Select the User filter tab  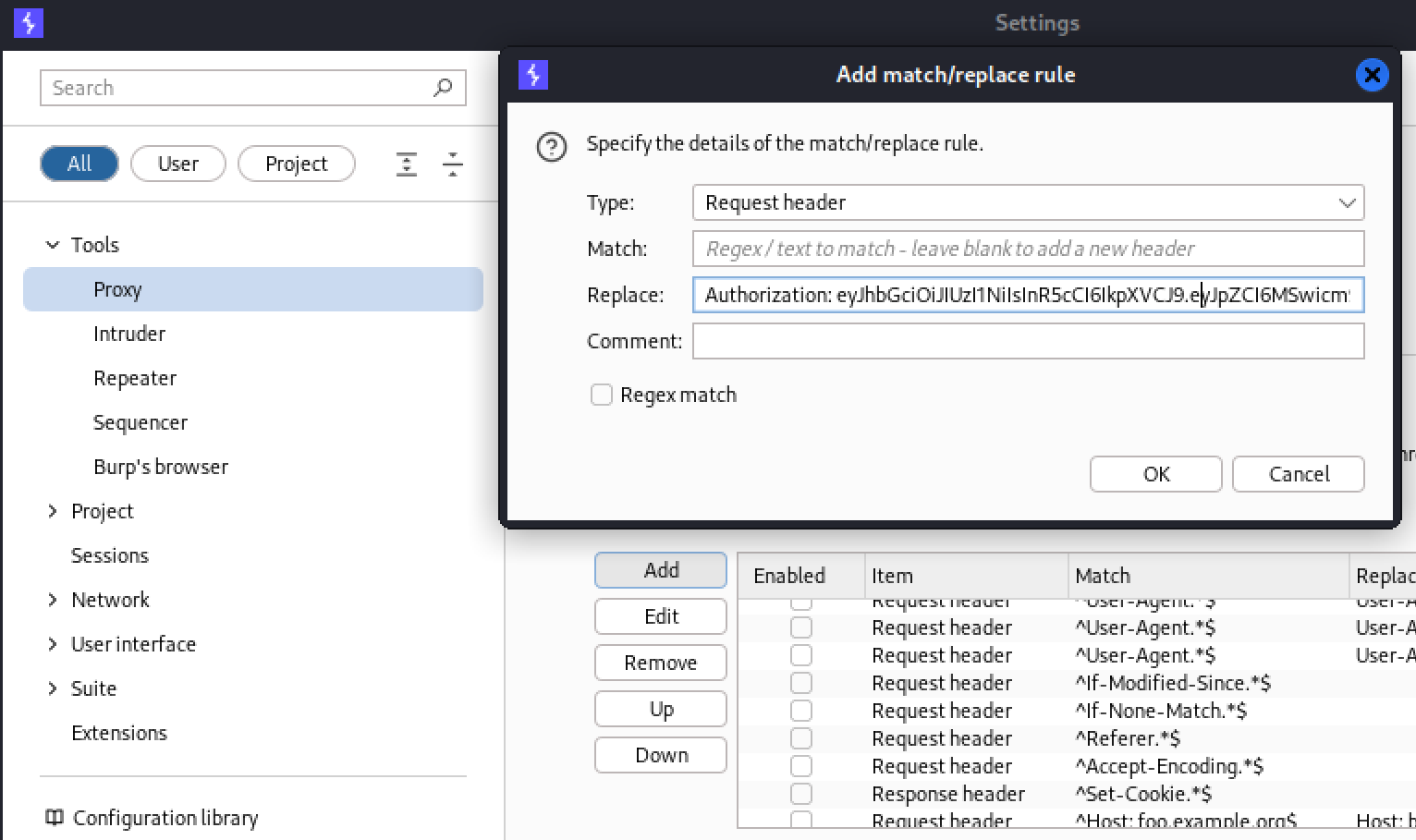[x=178, y=164]
